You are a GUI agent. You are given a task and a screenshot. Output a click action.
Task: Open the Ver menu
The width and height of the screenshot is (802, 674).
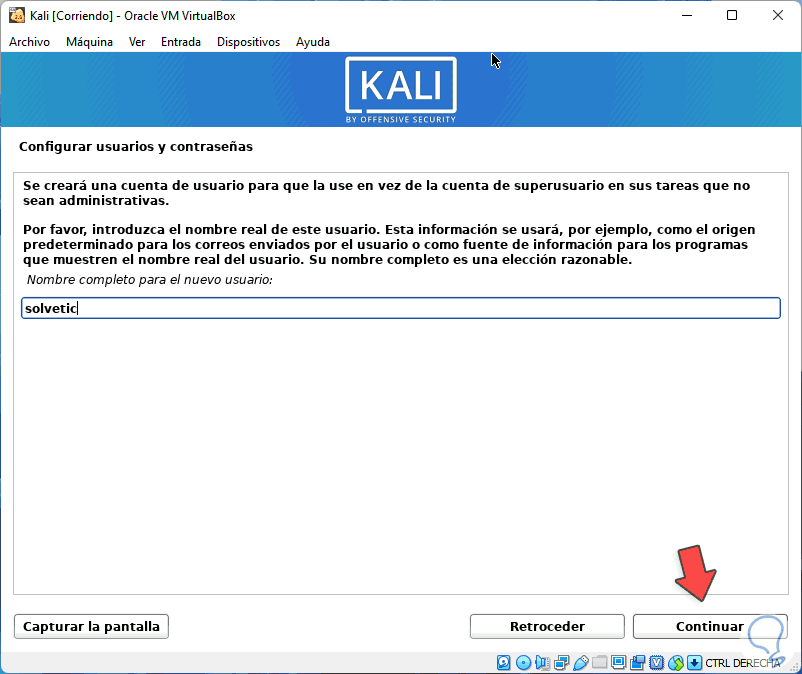point(137,42)
